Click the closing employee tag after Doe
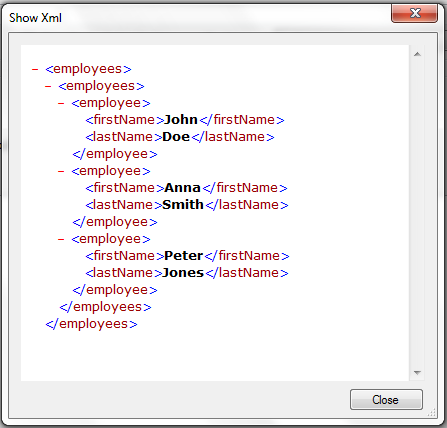This screenshot has height=428, width=447. (x=115, y=154)
